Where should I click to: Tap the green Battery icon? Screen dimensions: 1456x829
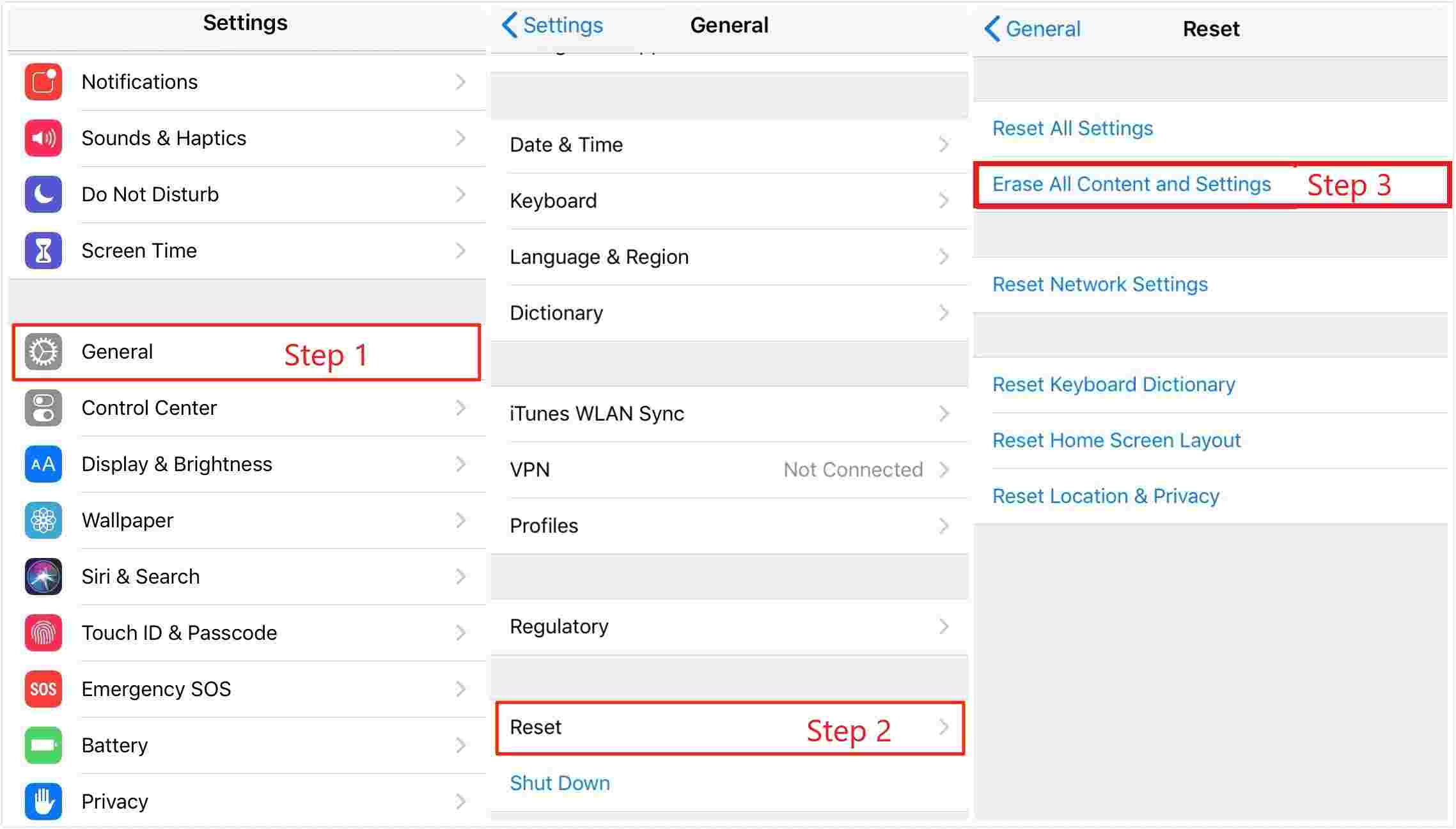pyautogui.click(x=43, y=745)
